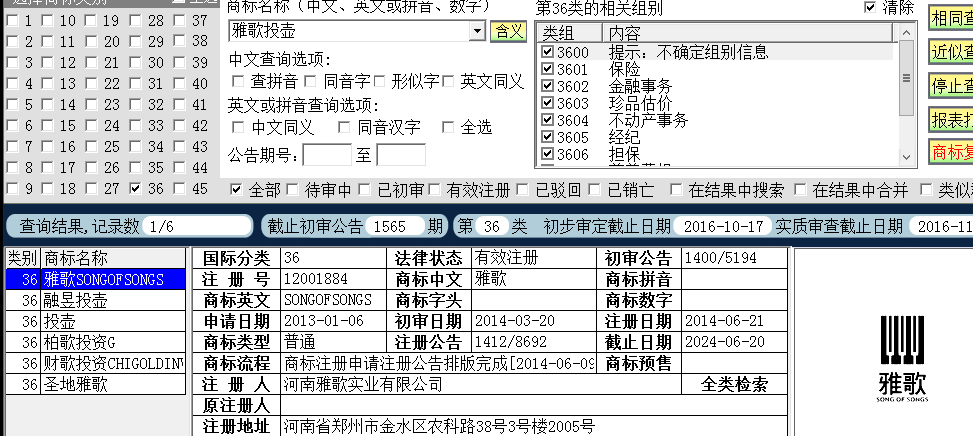Viewport: 973px width, 436px height.
Task: Uncheck class 36 checkbox
Action: point(136,189)
